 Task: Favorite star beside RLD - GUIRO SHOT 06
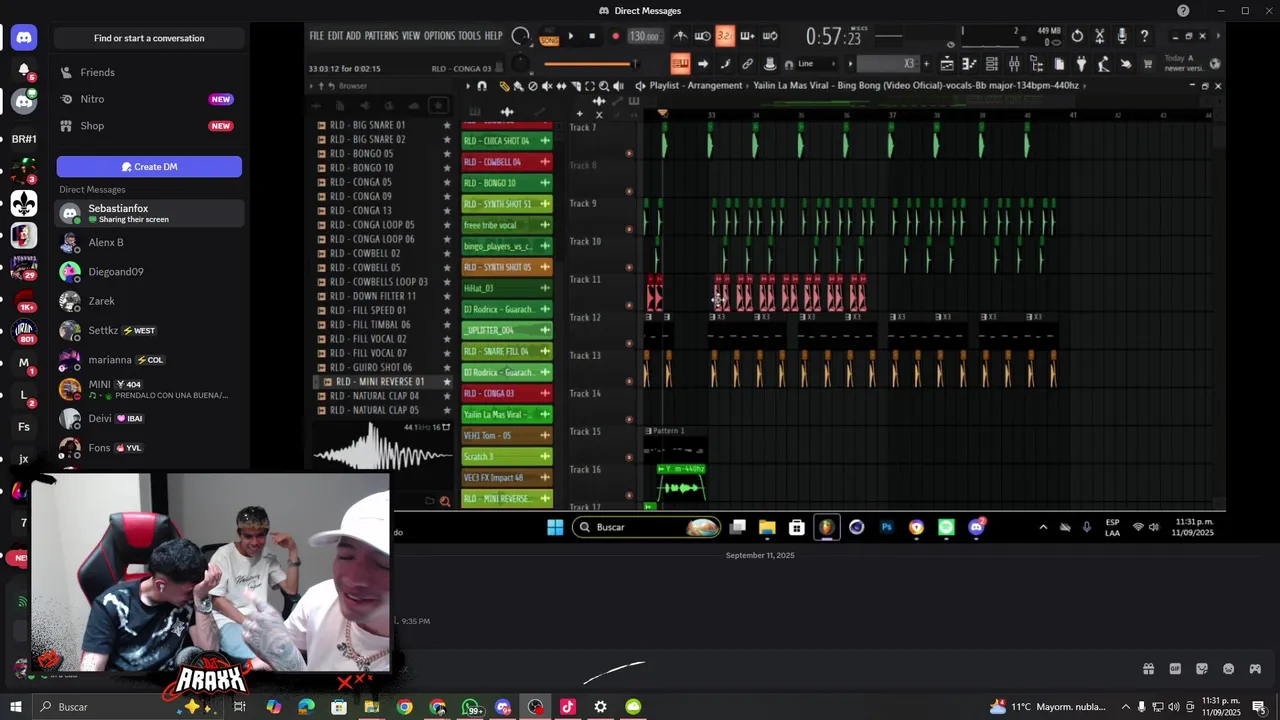447,367
